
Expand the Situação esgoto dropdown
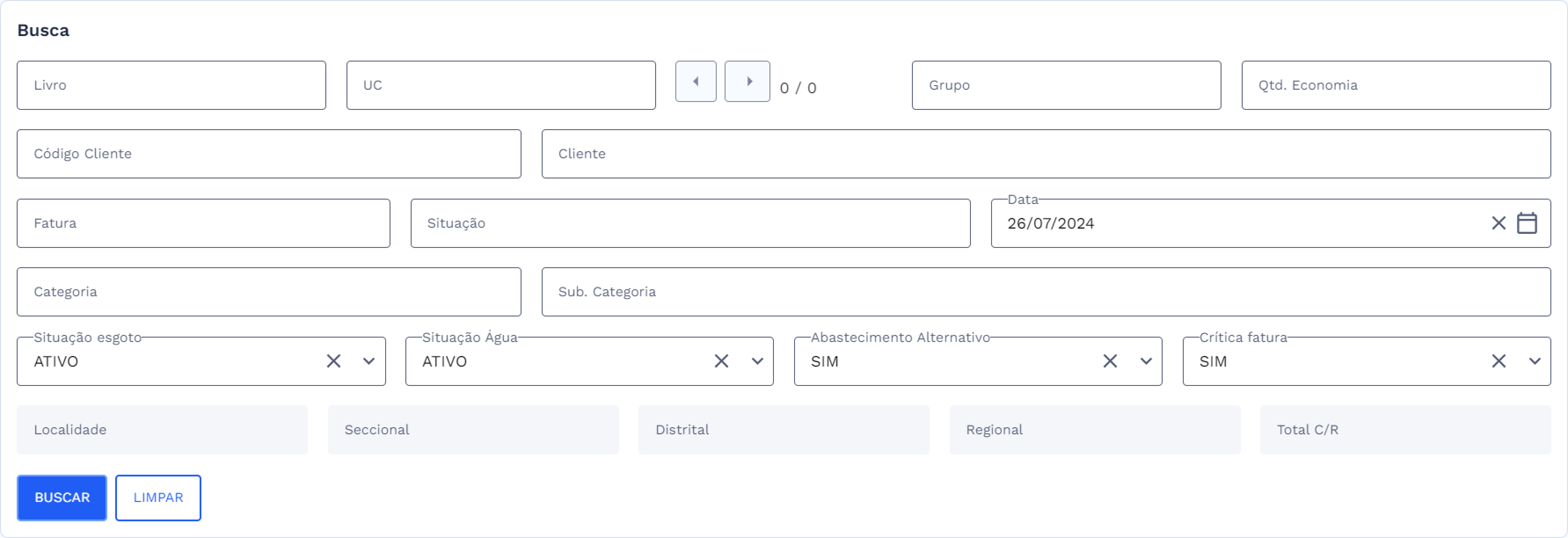368,361
